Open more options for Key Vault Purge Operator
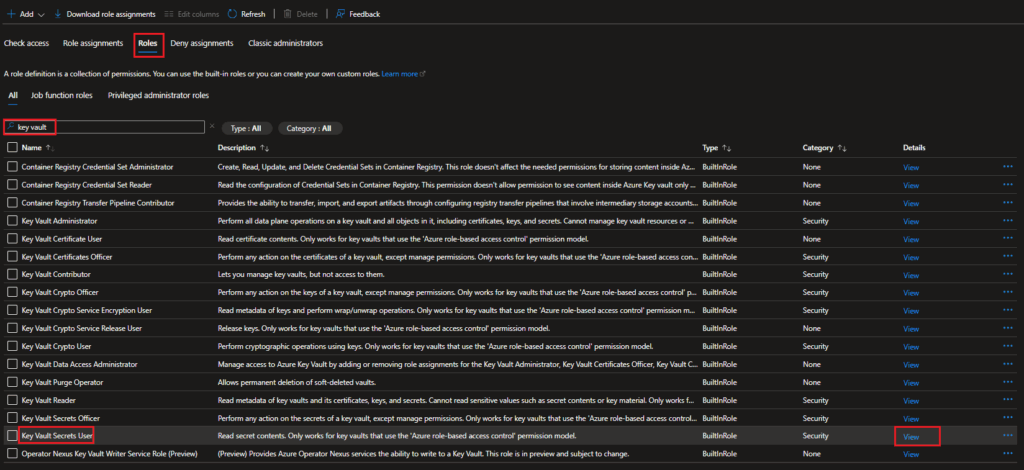The width and height of the screenshot is (1024, 470). tap(1008, 381)
